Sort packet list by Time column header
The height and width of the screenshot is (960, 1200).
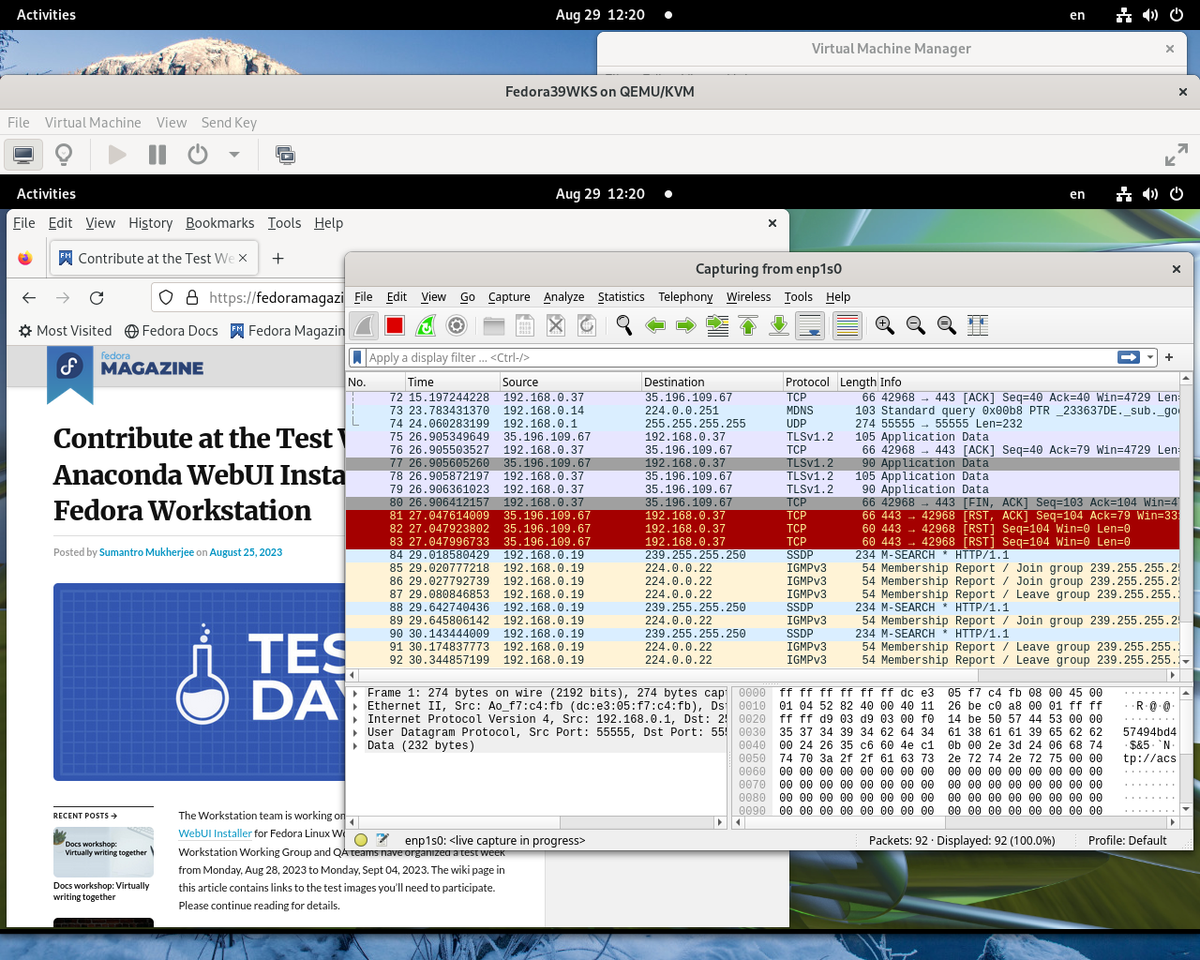pos(452,382)
